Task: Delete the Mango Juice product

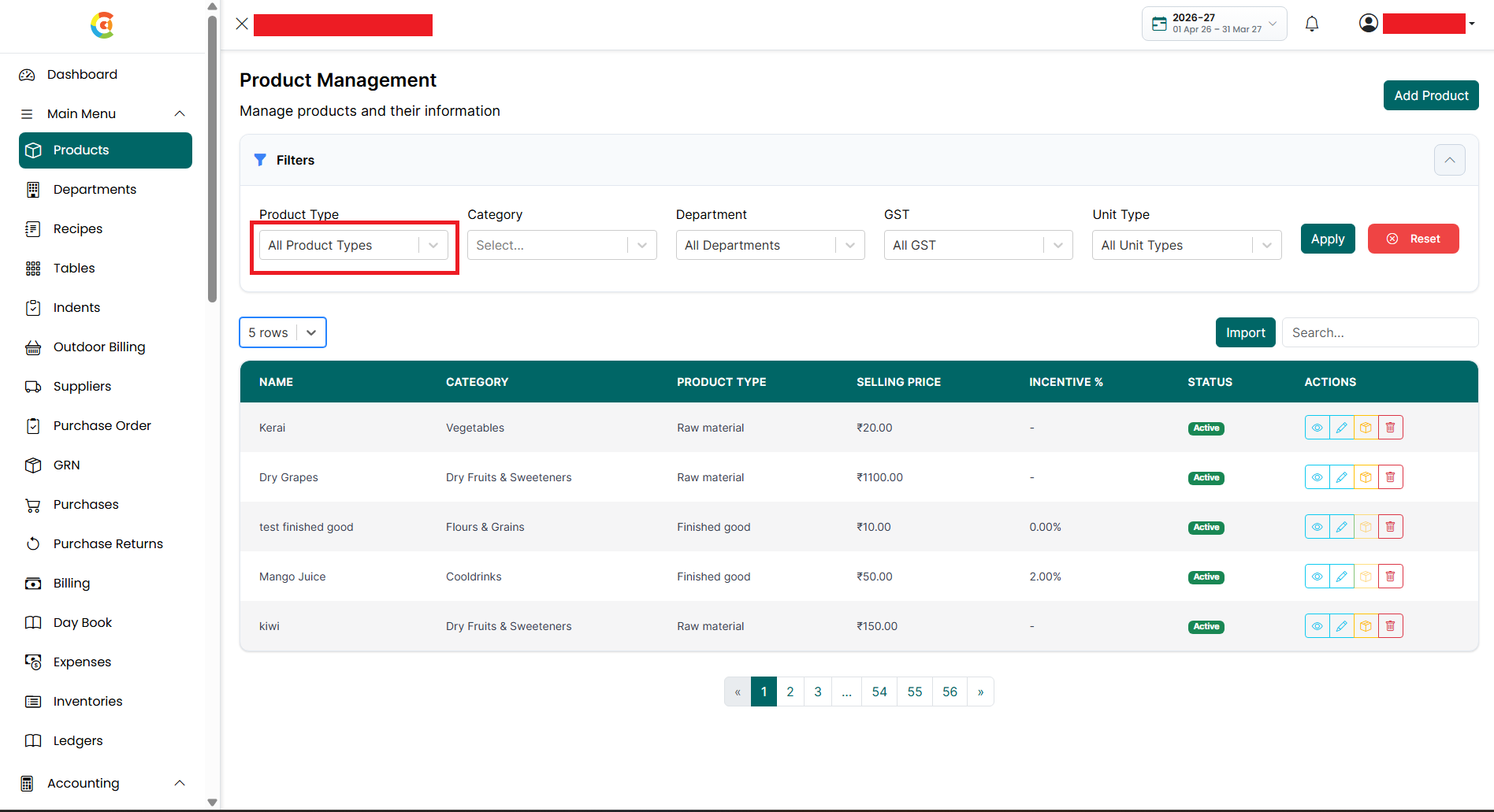Action: click(1390, 577)
